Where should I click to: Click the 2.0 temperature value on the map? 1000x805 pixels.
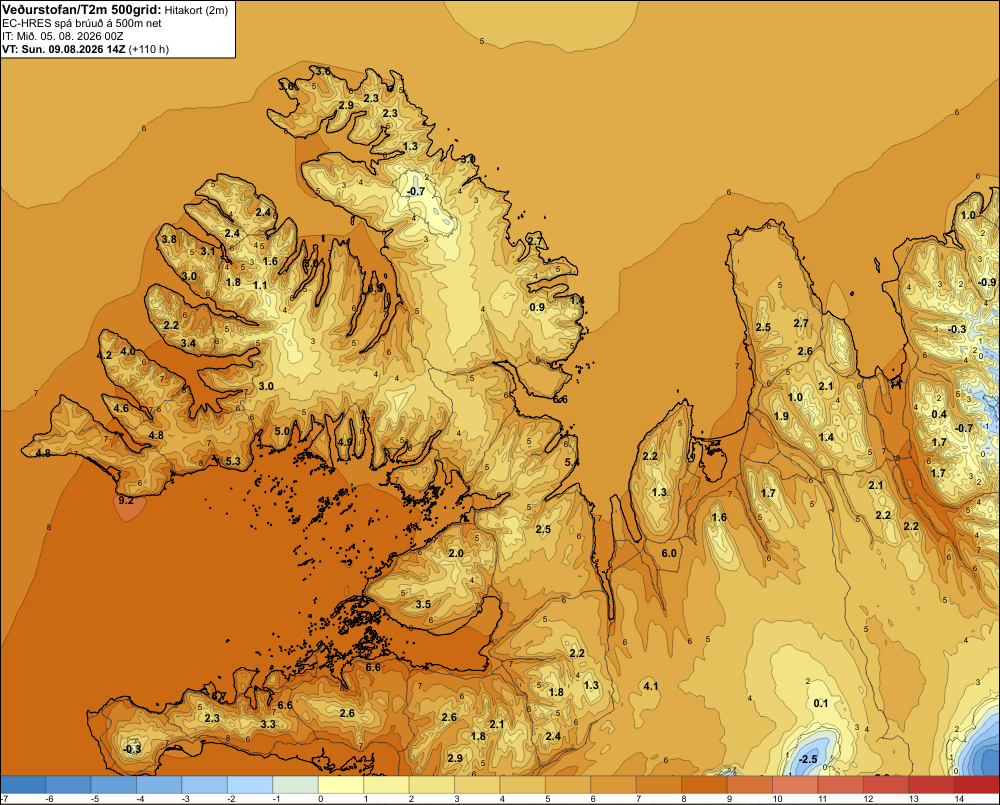click(x=456, y=553)
